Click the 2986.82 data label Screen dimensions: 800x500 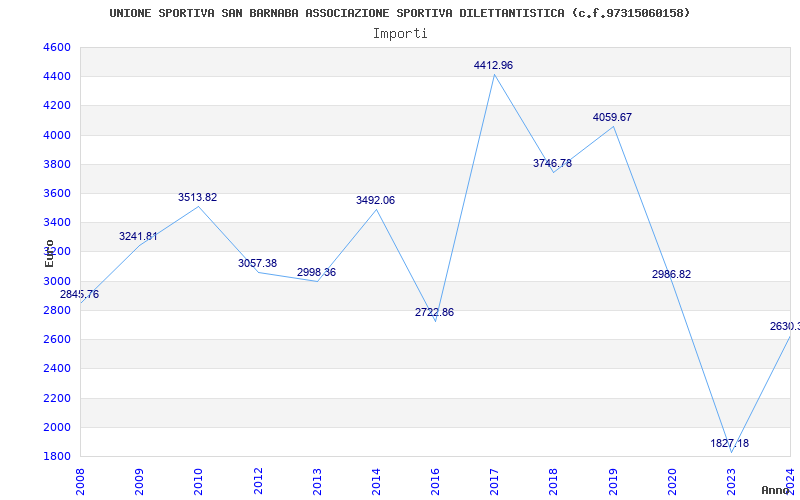[671, 274]
